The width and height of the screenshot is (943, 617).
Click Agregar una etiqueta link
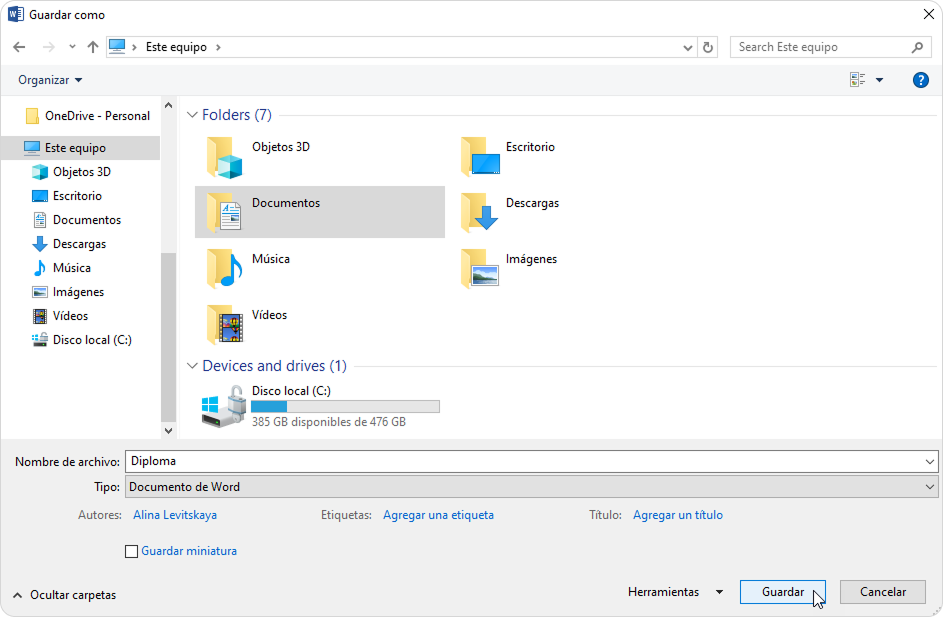(438, 515)
